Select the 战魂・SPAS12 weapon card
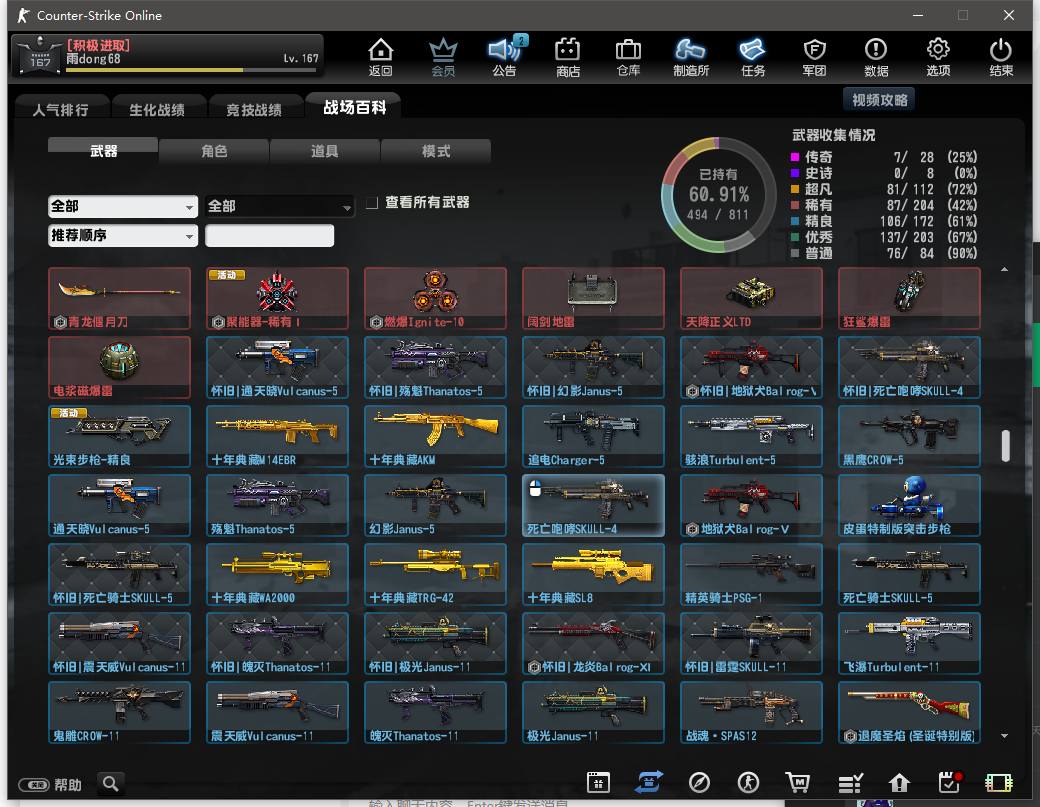The image size is (1040, 807). click(751, 712)
